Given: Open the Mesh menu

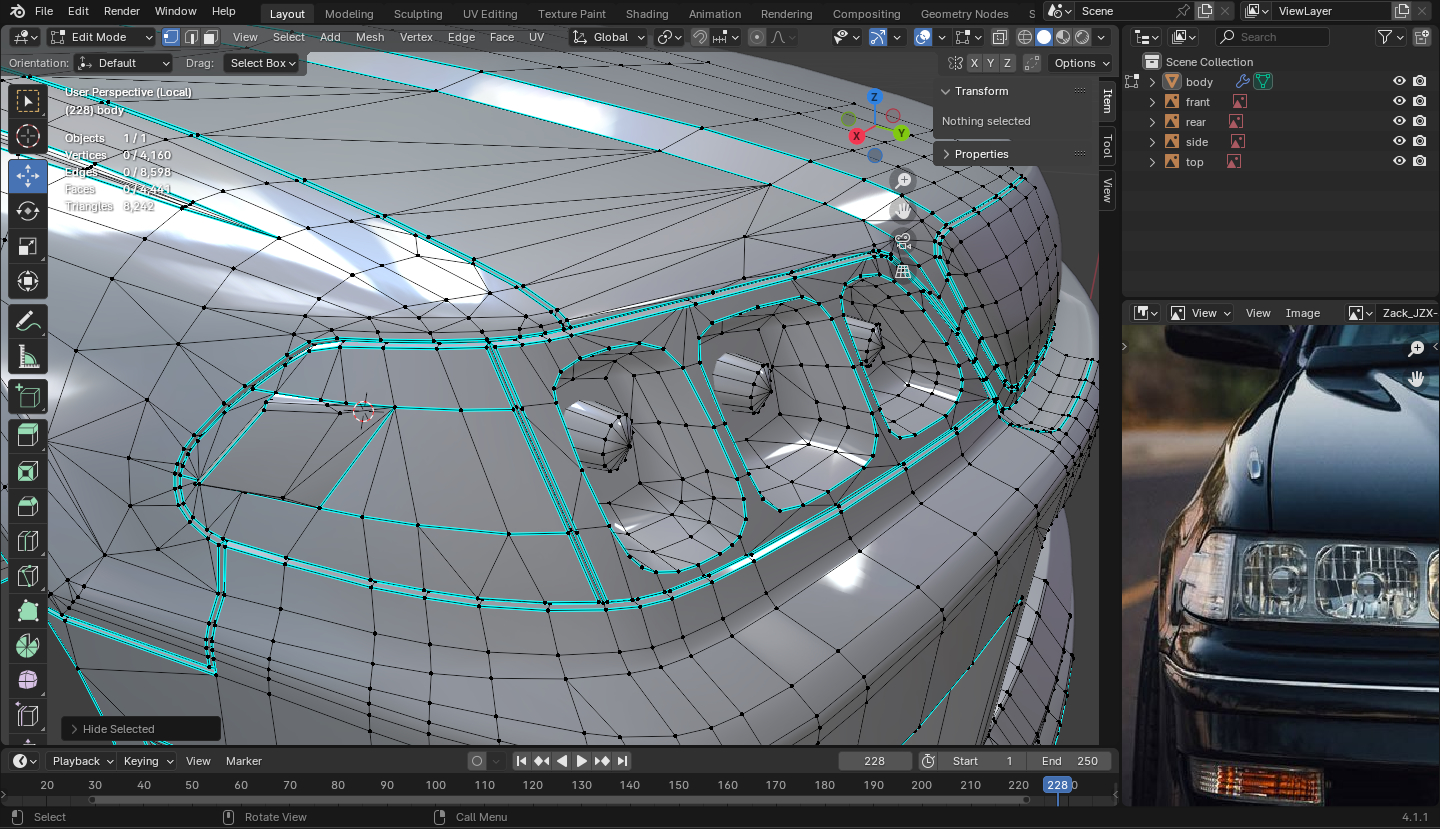Looking at the screenshot, I should coord(369,37).
